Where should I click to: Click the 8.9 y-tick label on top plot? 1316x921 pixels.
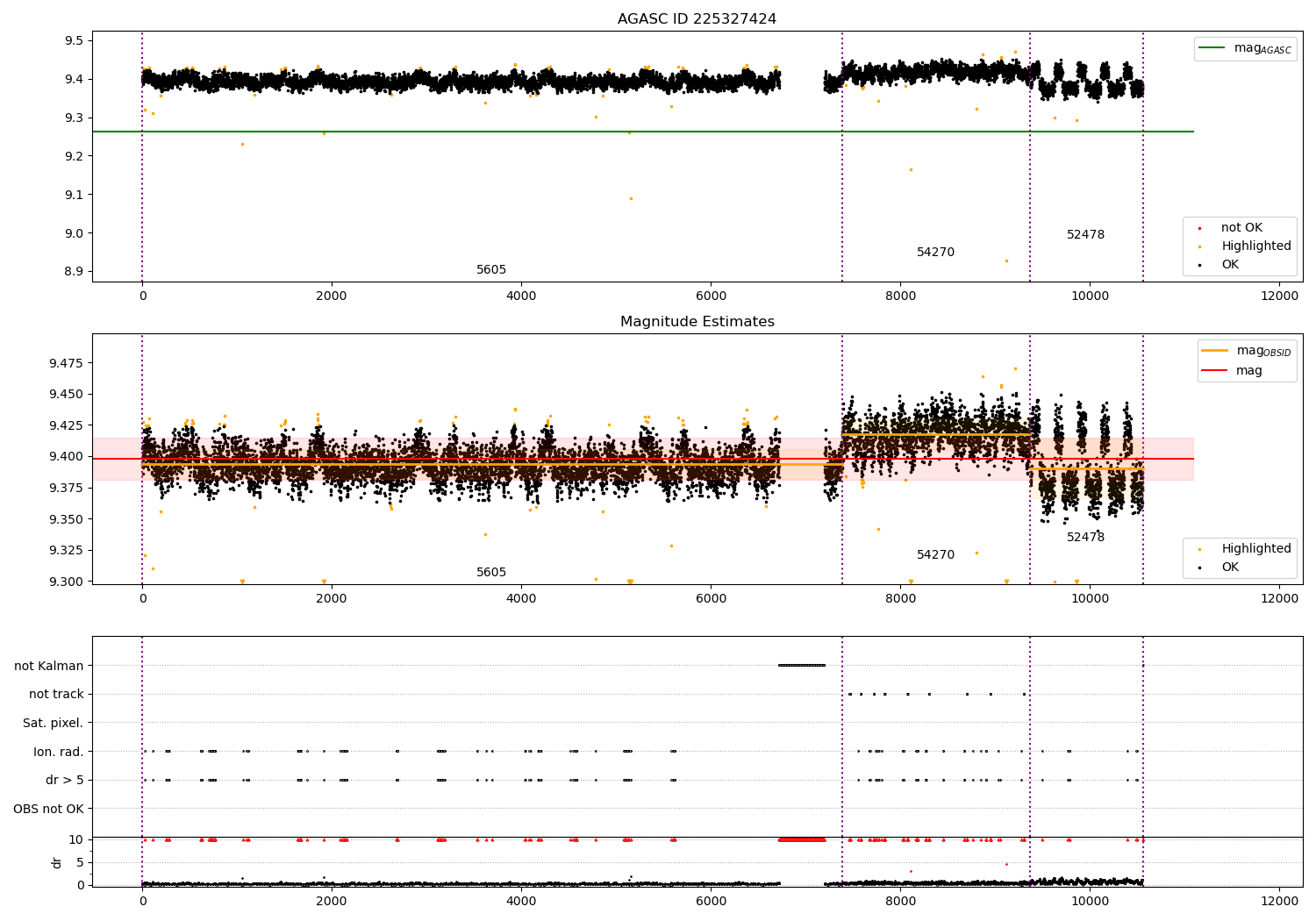[74, 271]
